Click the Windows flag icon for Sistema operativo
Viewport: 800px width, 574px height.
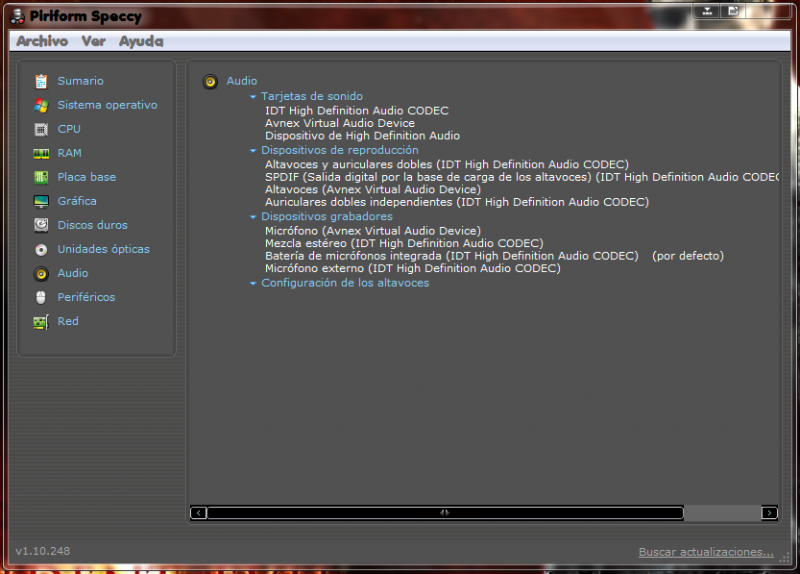pos(41,105)
